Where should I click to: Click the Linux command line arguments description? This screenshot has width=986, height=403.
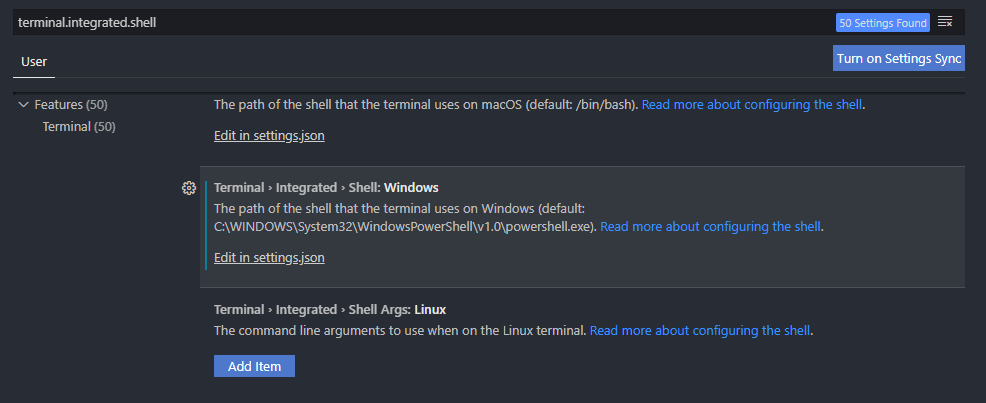coord(400,330)
